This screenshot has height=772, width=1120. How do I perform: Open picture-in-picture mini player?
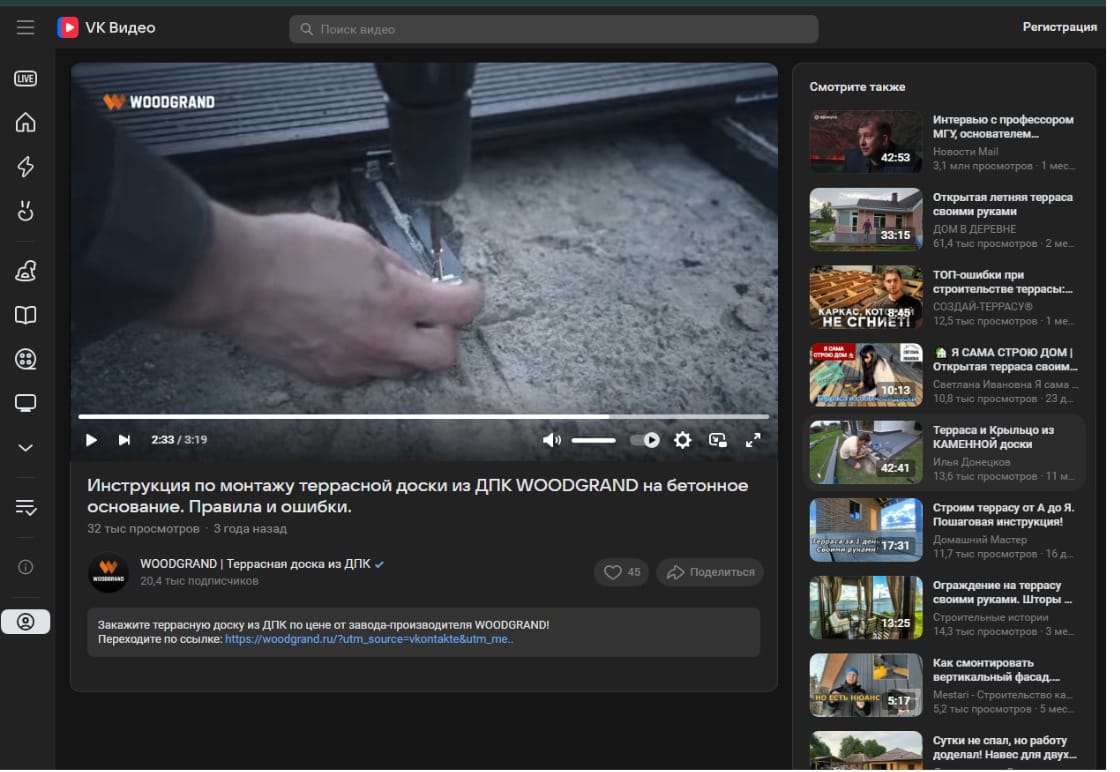coord(717,440)
